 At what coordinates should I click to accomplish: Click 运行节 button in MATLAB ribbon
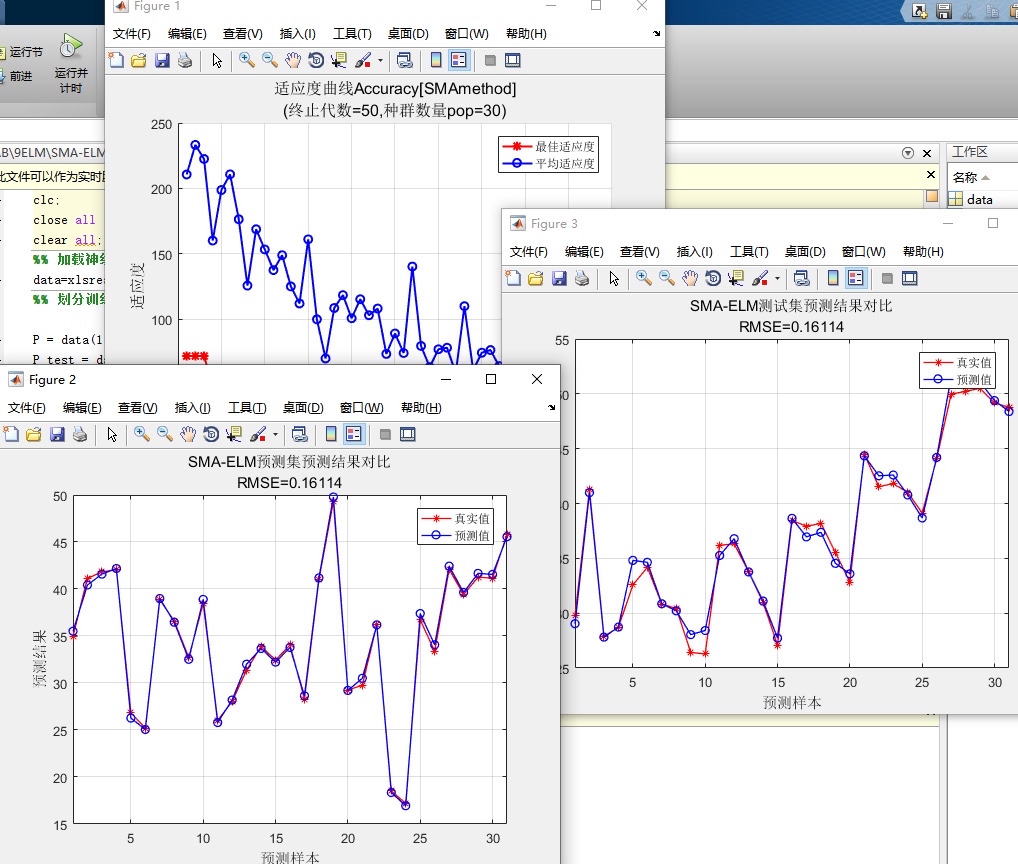pos(21,52)
